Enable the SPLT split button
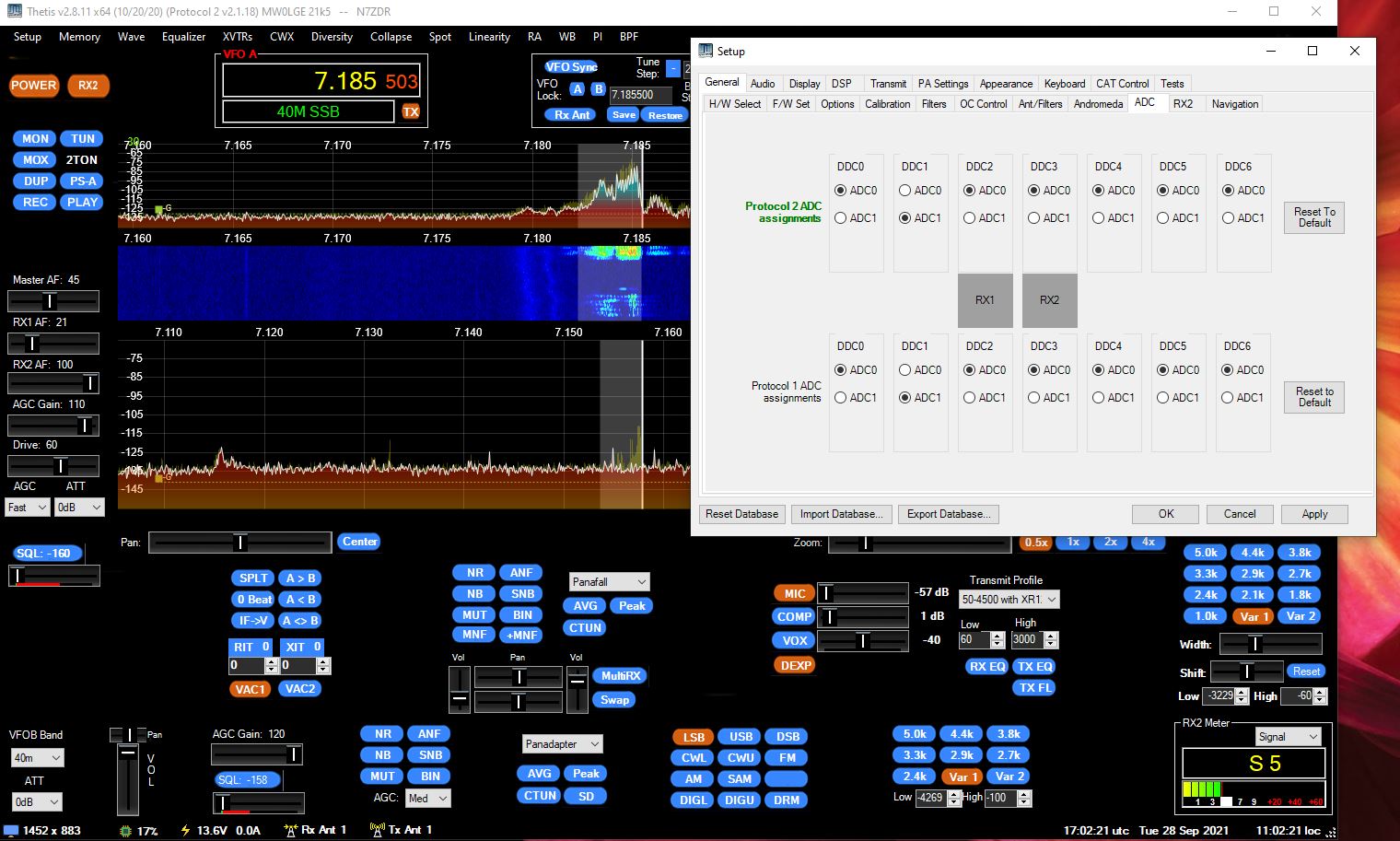Image resolution: width=1400 pixels, height=841 pixels. (253, 578)
